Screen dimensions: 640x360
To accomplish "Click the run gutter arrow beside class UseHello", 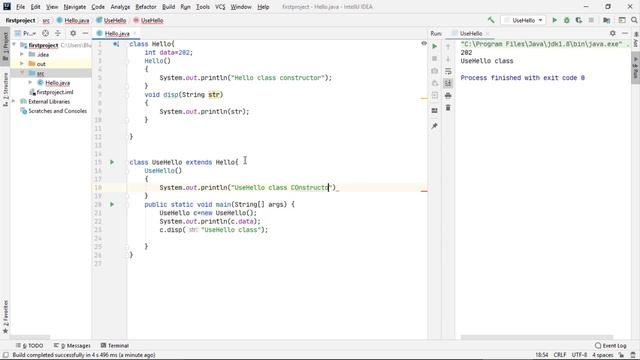I will pos(112,162).
